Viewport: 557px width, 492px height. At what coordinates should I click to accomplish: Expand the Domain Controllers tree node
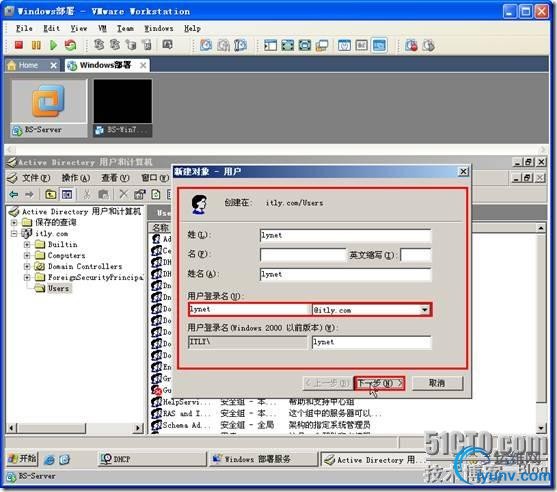pos(27,266)
